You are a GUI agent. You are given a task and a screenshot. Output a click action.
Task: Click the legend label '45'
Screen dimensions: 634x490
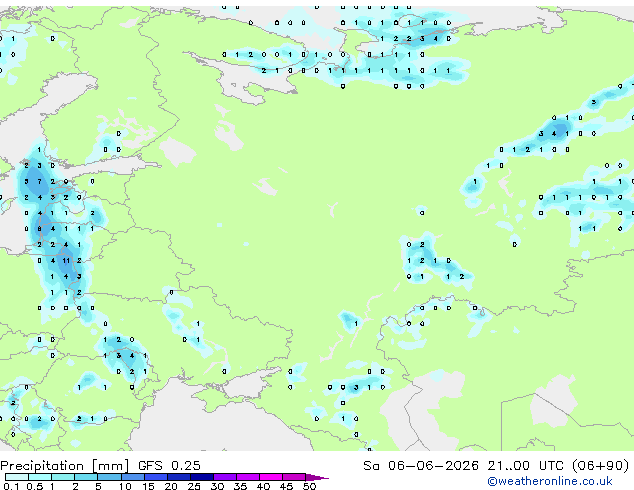[287, 486]
